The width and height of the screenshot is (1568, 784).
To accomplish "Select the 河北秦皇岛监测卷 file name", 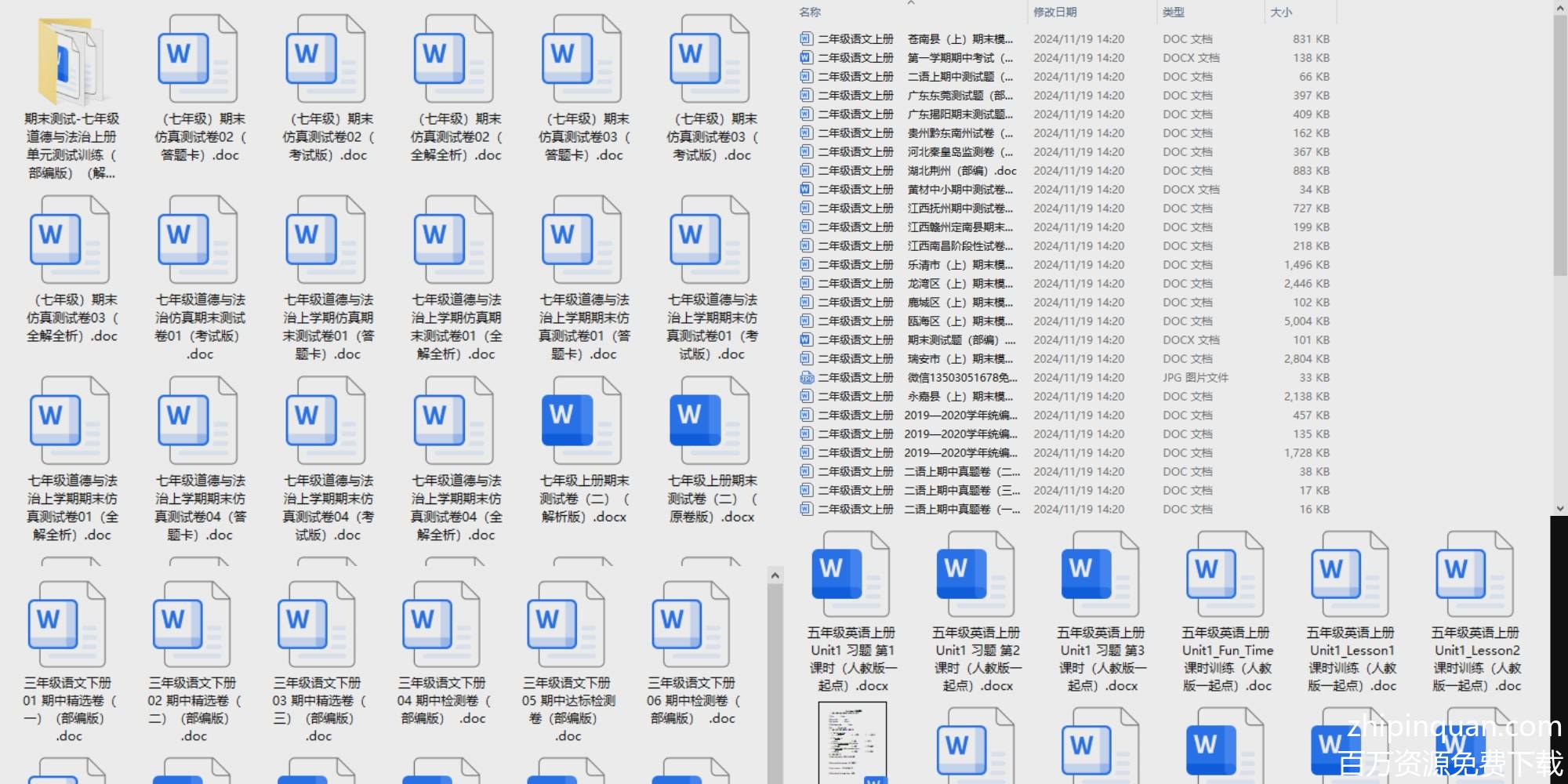I will (x=960, y=151).
